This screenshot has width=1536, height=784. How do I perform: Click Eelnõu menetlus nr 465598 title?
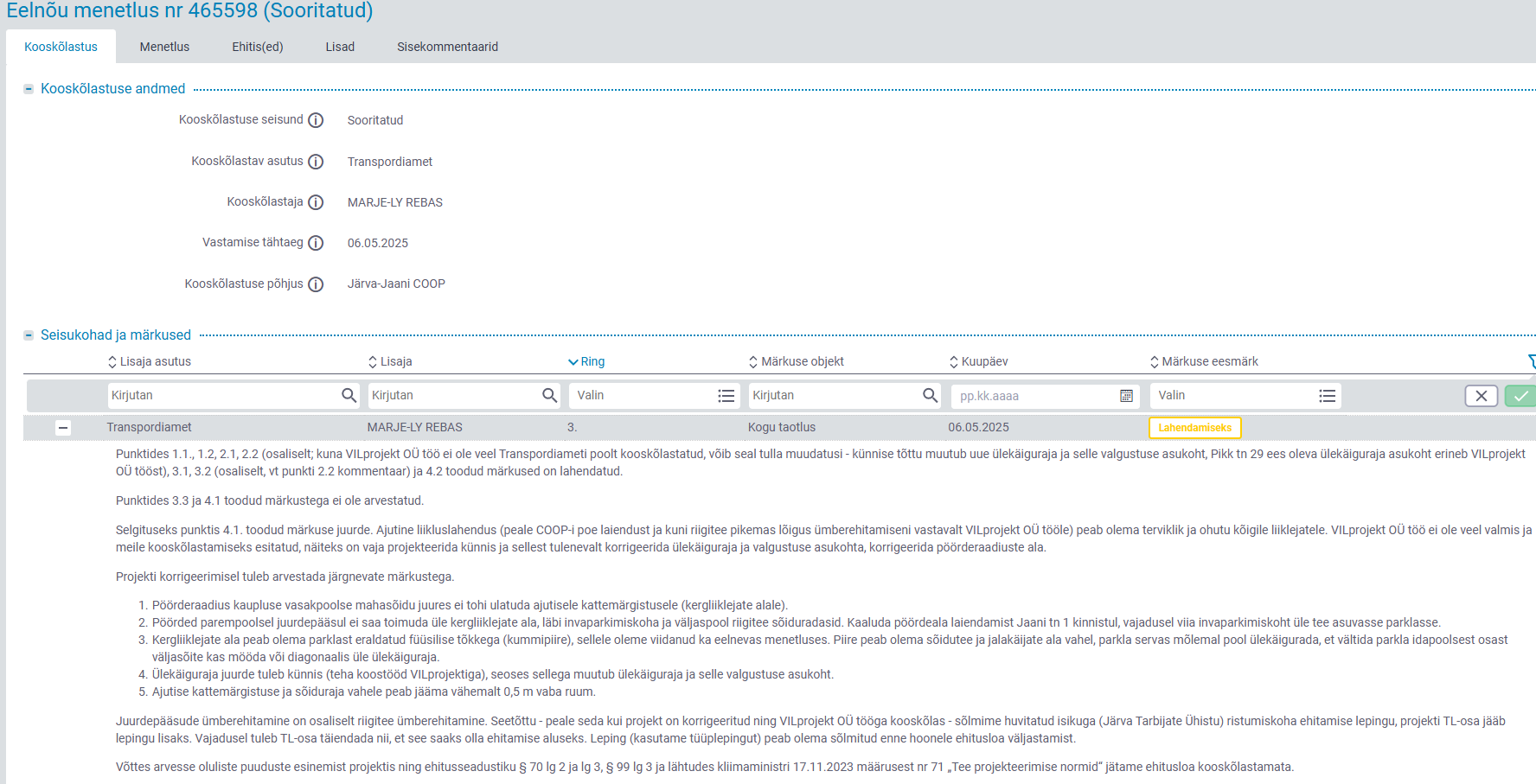189,10
